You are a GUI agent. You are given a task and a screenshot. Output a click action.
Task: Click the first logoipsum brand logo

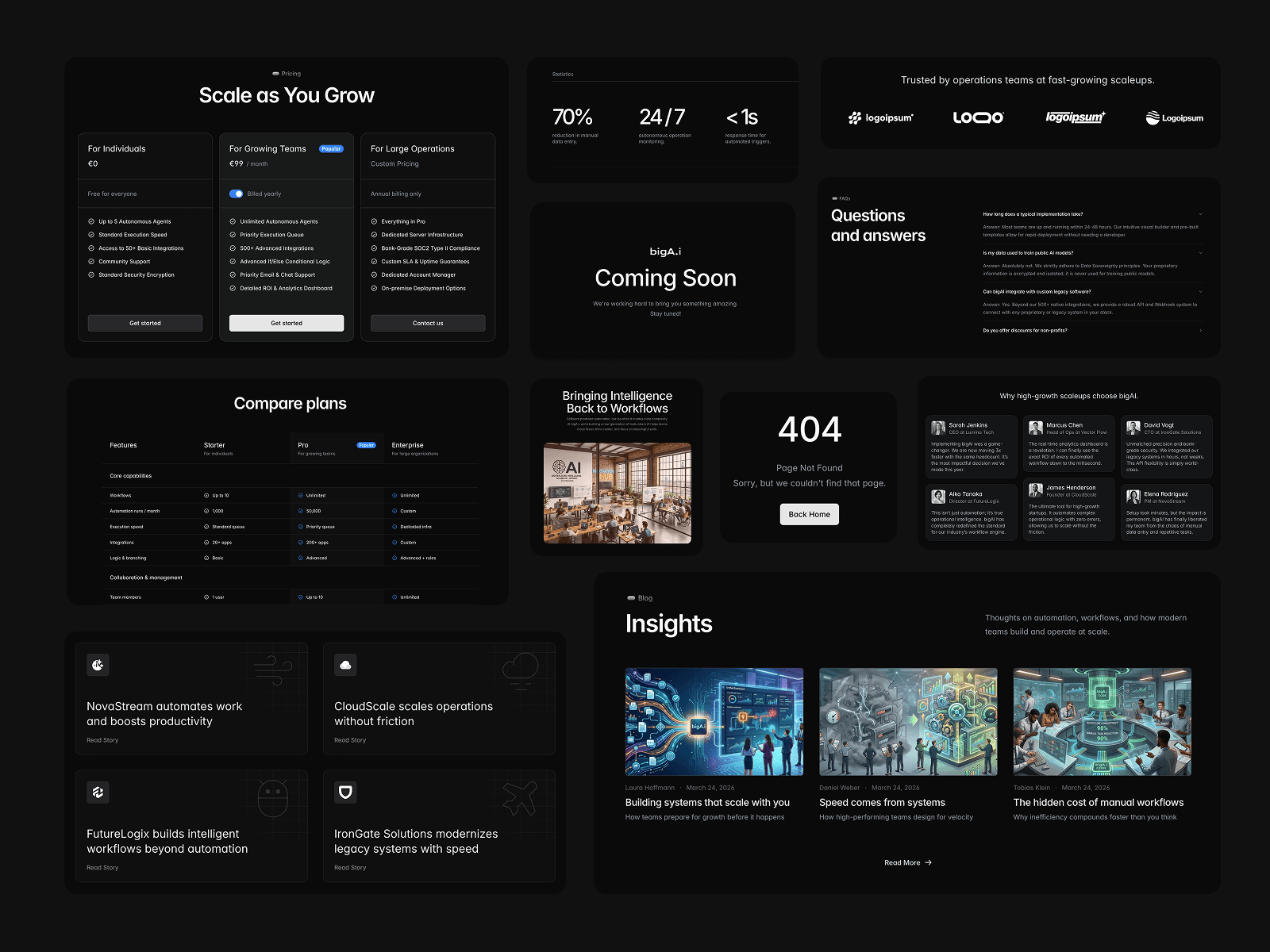pyautogui.click(x=880, y=117)
